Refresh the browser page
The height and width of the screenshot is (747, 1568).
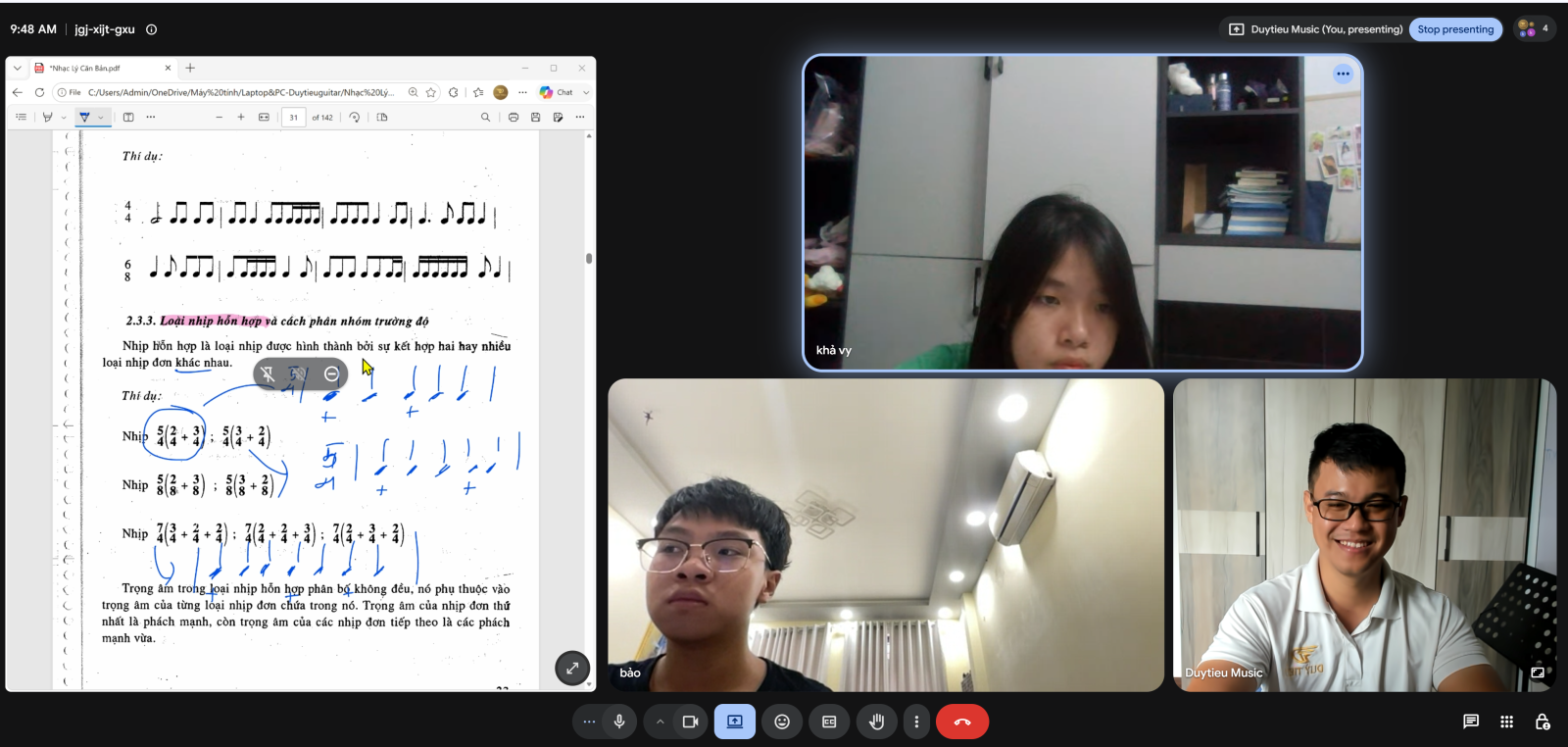(x=39, y=92)
